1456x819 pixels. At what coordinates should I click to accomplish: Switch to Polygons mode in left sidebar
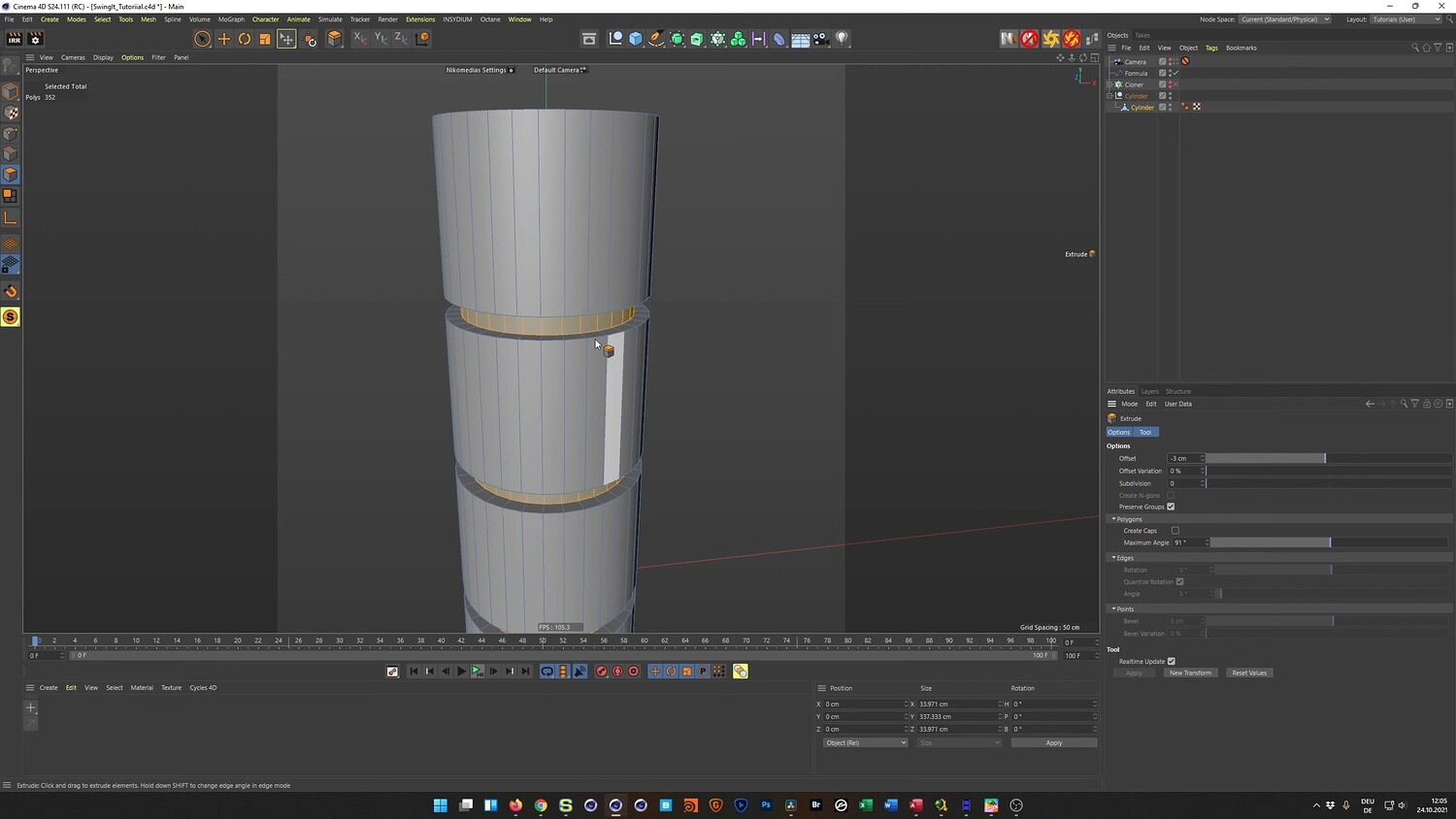point(11,175)
